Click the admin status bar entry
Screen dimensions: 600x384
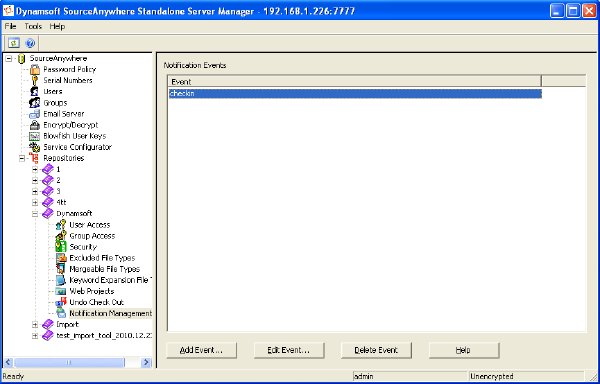(410, 376)
